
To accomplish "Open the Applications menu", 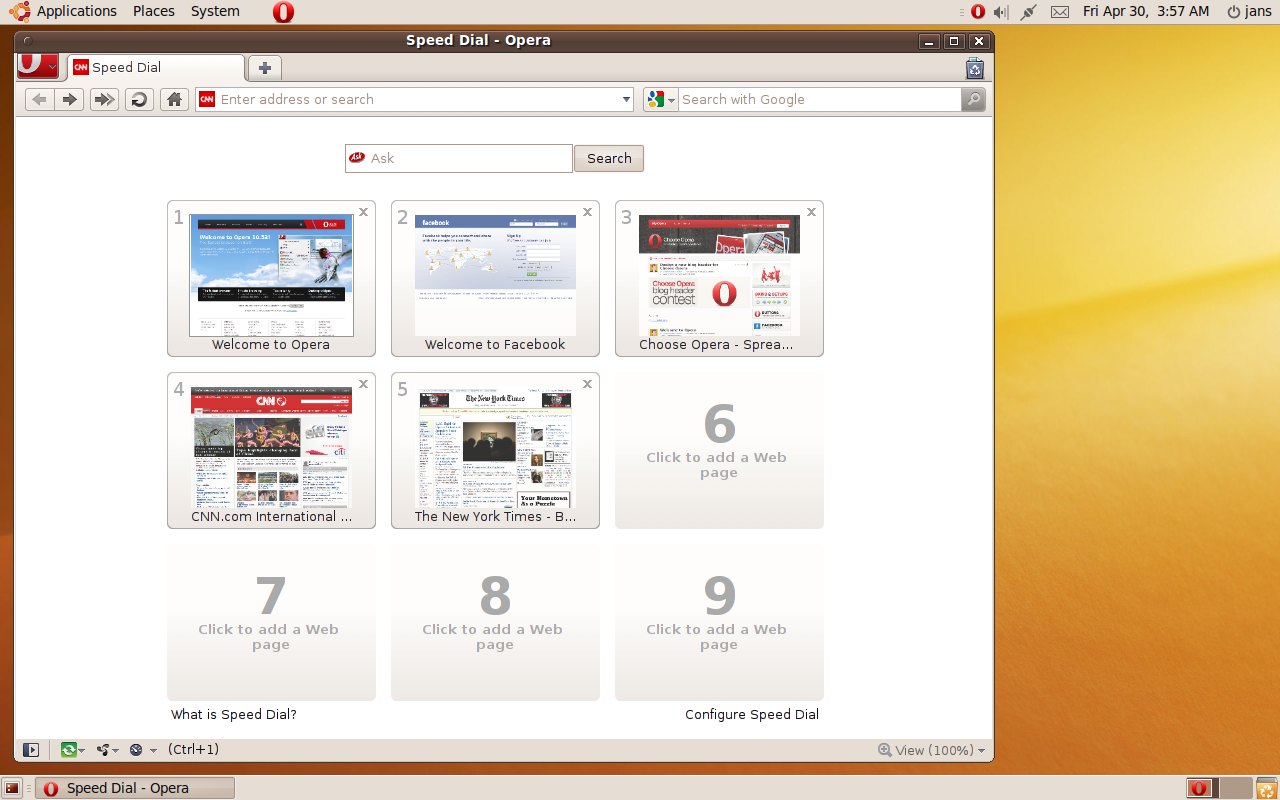I will [x=77, y=11].
